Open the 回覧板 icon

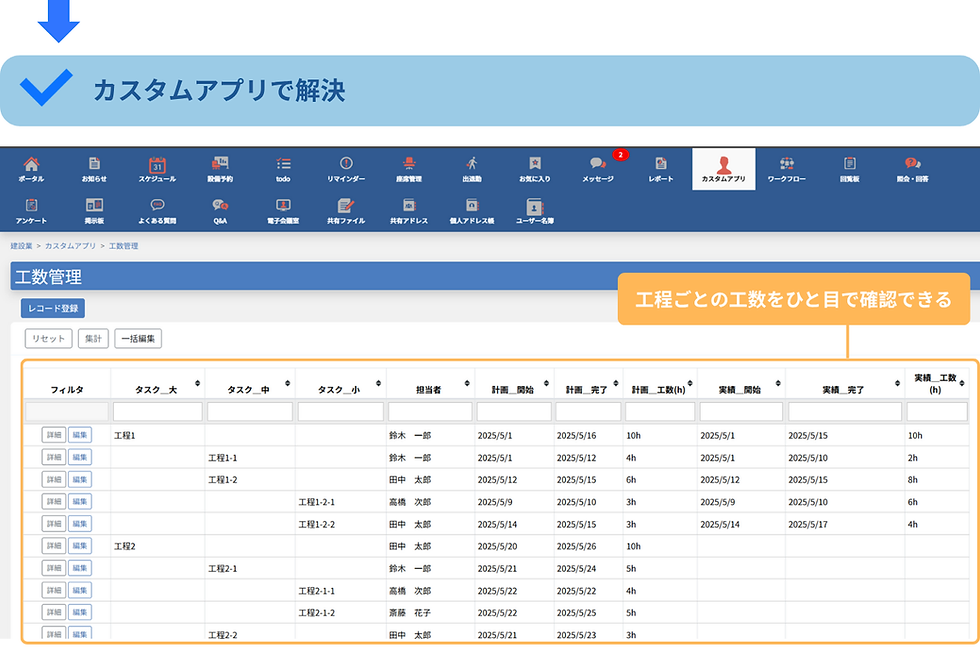click(849, 169)
